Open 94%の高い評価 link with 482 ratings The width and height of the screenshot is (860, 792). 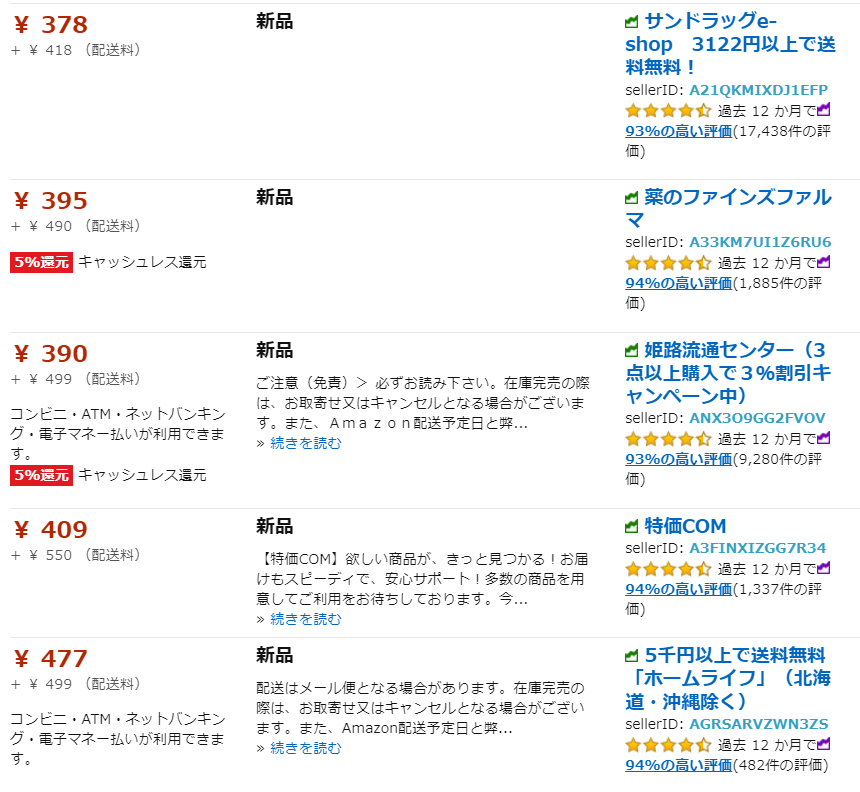pyautogui.click(x=679, y=765)
